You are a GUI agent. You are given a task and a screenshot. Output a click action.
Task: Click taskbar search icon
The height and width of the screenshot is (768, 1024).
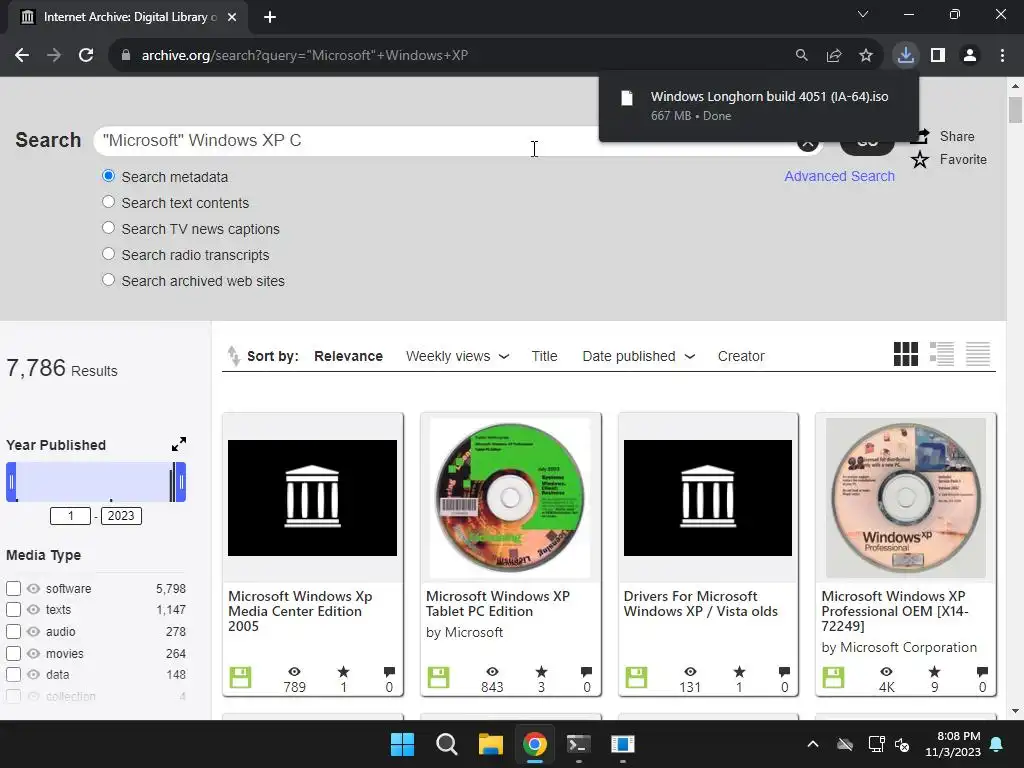[x=447, y=744]
